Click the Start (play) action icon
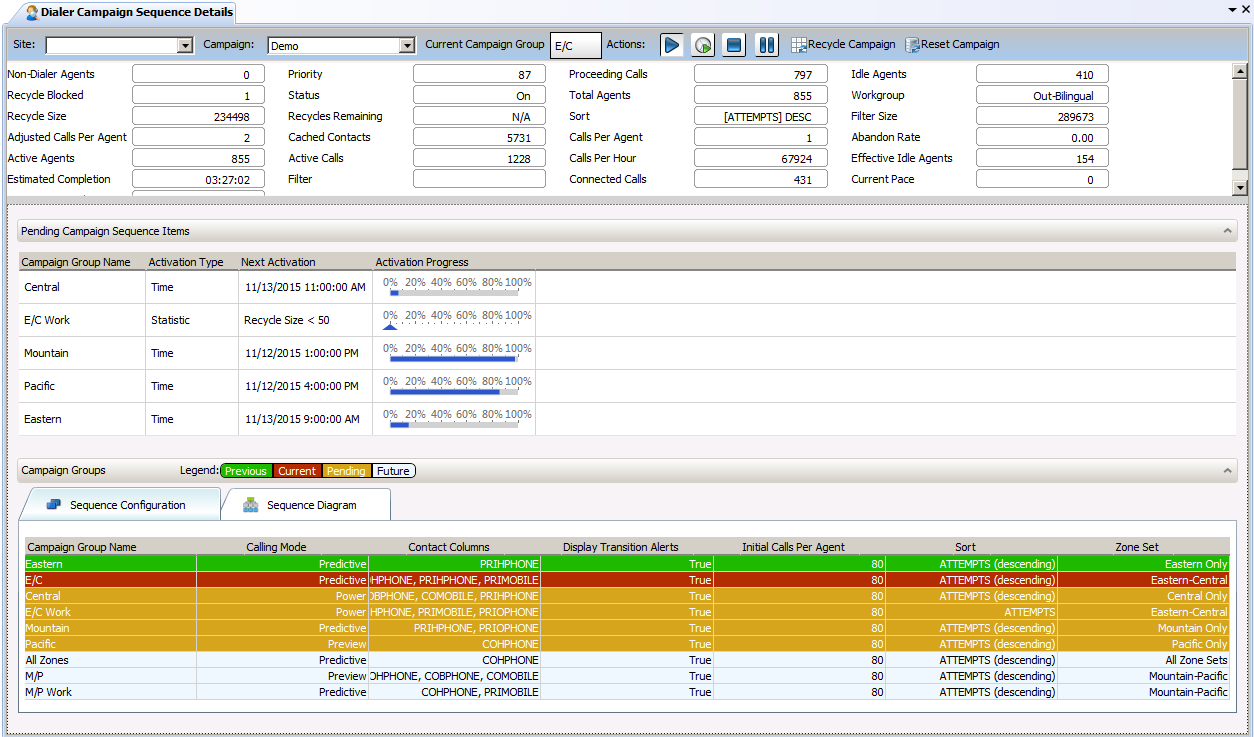 pos(671,45)
